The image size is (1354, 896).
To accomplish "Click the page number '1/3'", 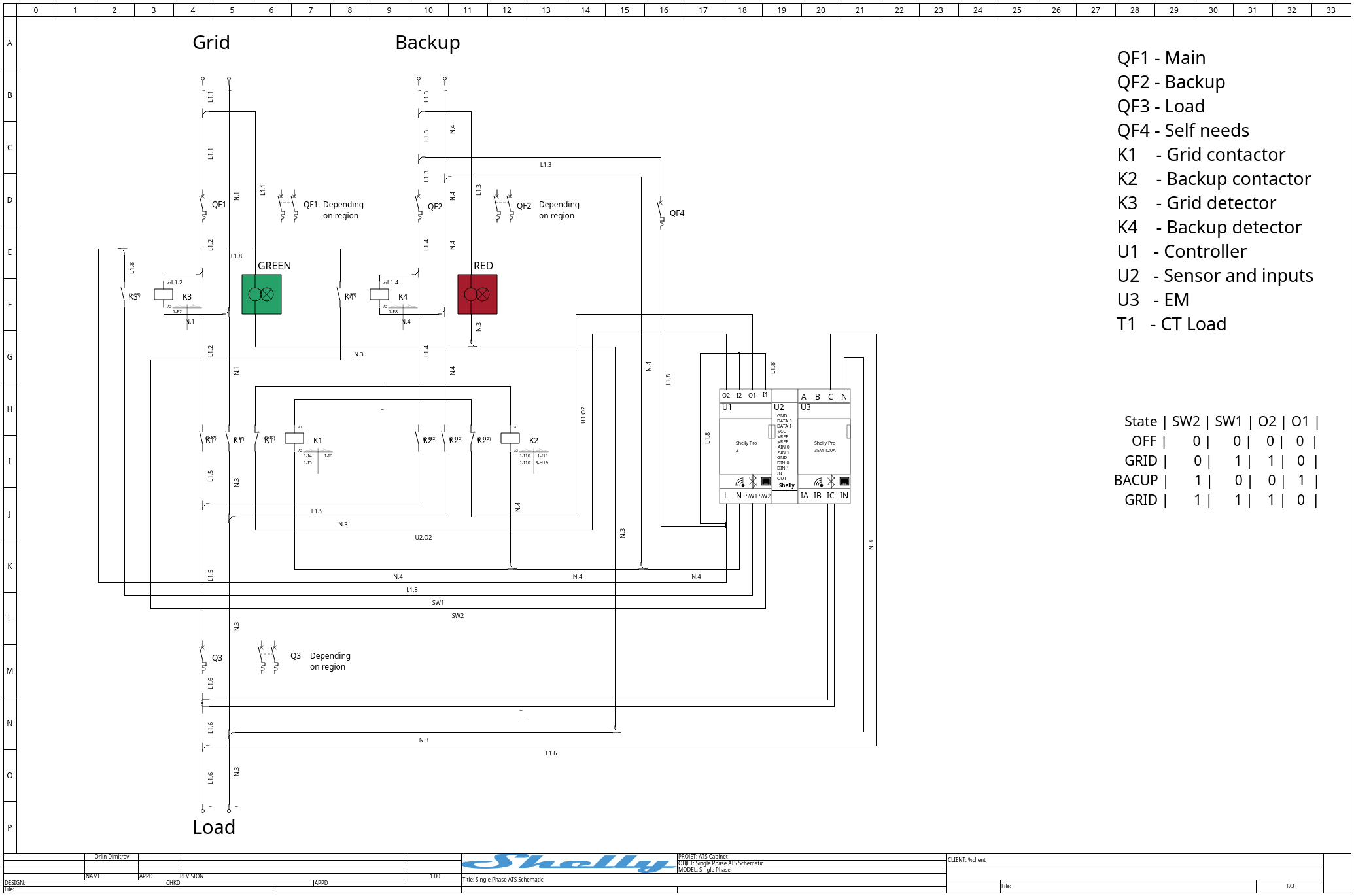I will [x=1290, y=886].
